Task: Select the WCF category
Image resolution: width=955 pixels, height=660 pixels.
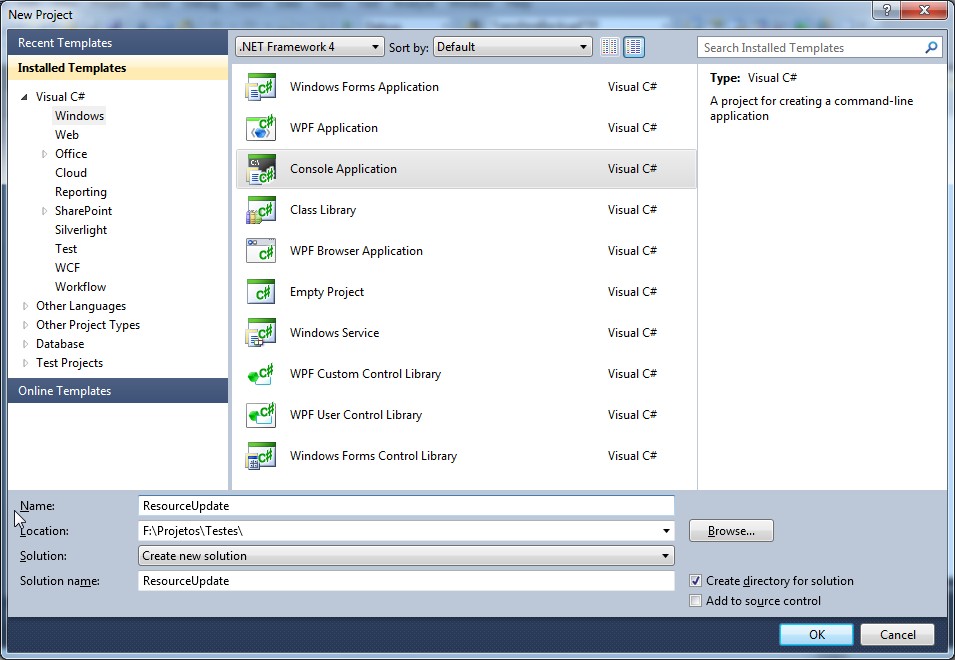Action: coord(67,268)
